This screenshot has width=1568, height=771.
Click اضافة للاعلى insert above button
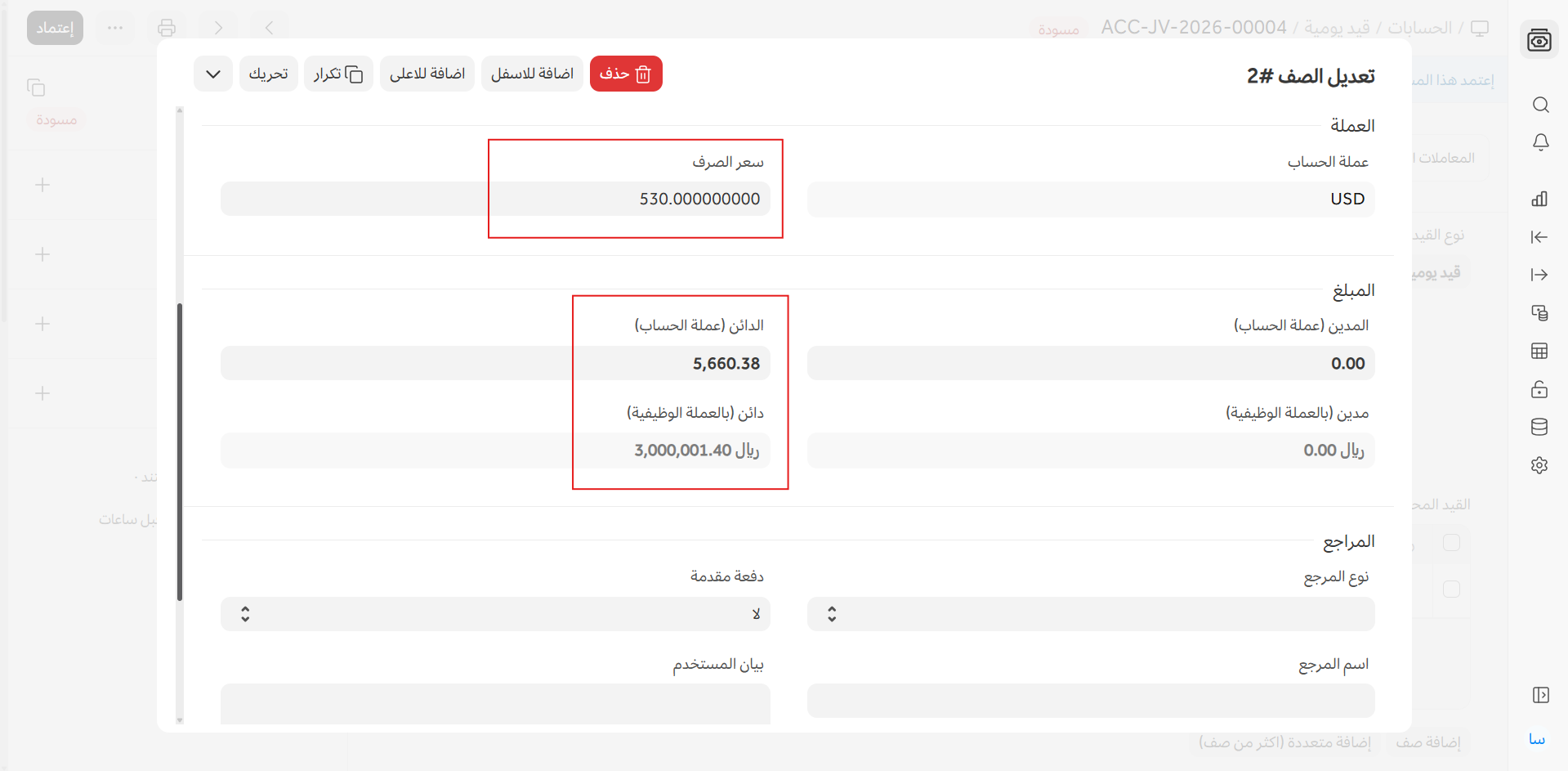427,74
